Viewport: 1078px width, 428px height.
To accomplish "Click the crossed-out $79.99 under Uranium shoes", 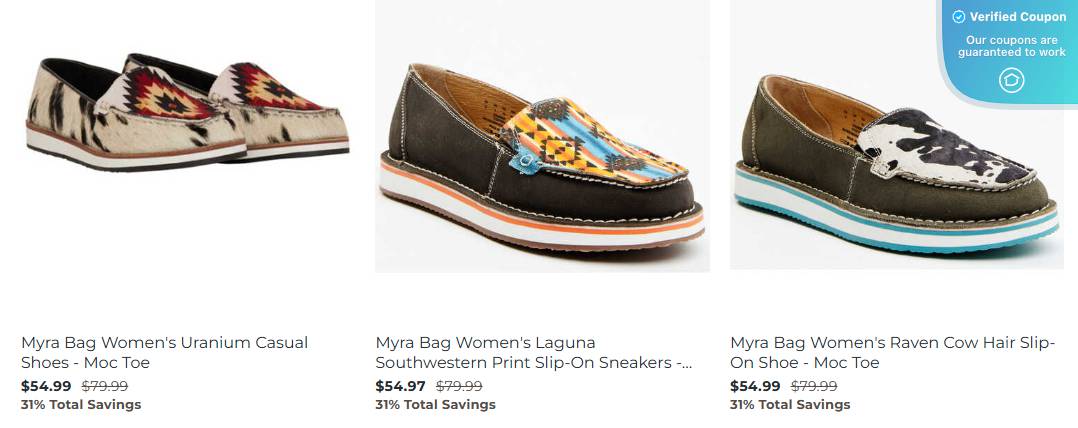I will click(x=104, y=386).
